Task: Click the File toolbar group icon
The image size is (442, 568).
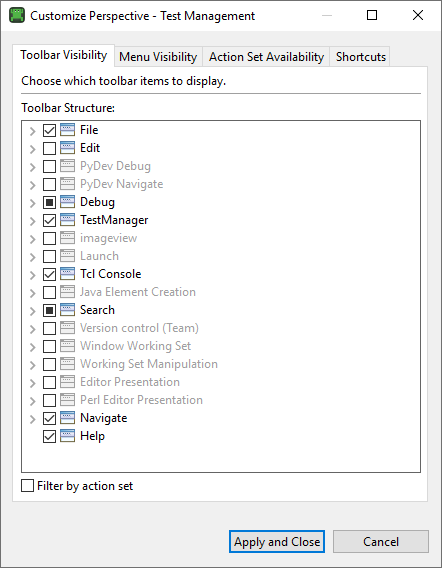Action: (x=67, y=130)
